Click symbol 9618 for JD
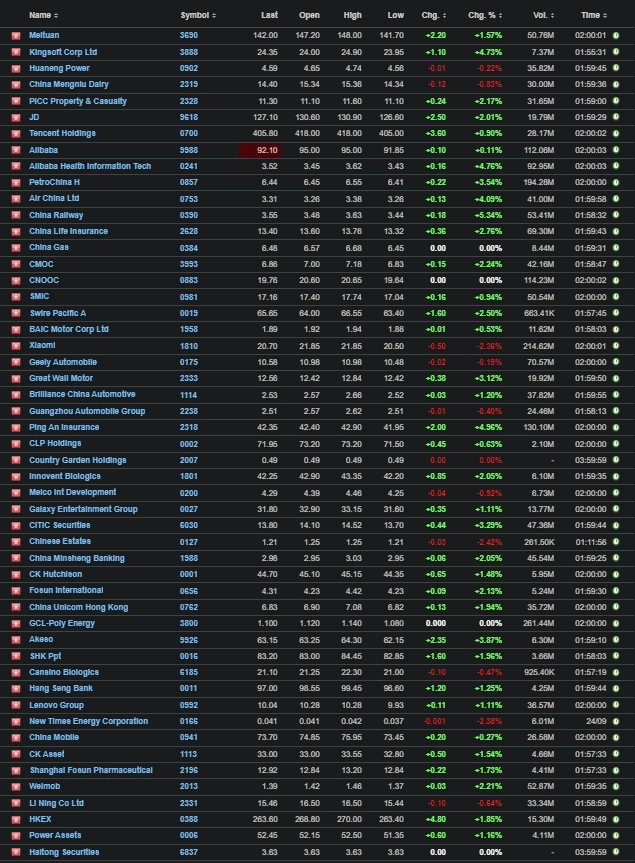Viewport: 635px width, 863px height. 189,117
